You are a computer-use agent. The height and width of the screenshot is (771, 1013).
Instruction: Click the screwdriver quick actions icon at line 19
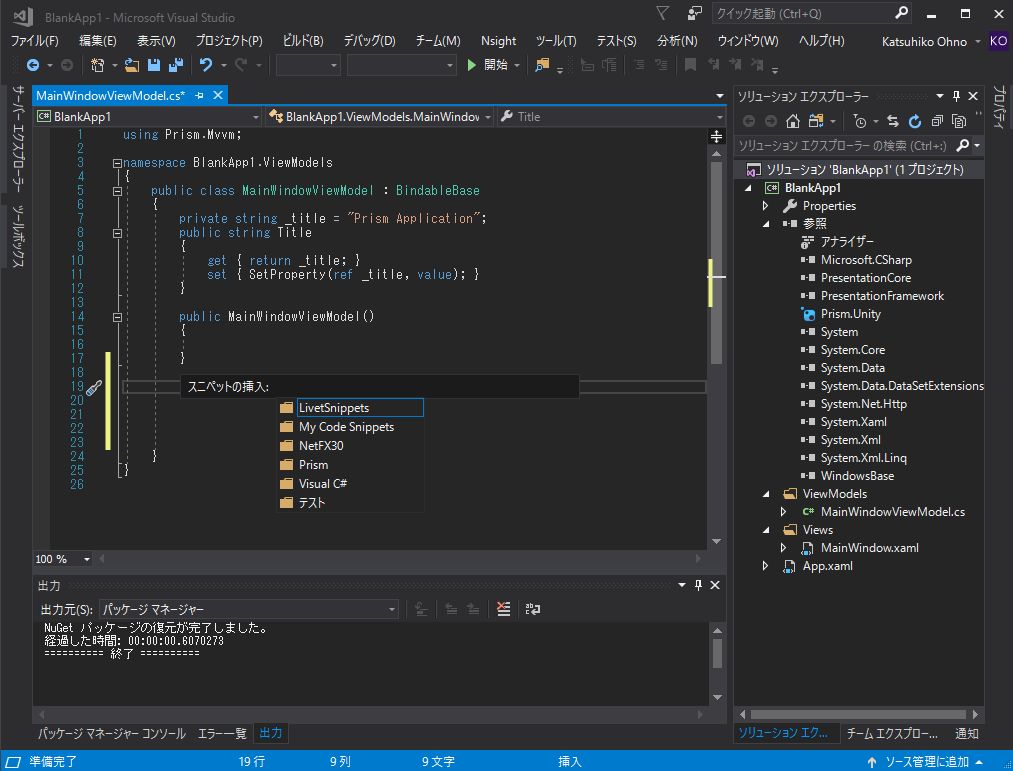click(94, 388)
